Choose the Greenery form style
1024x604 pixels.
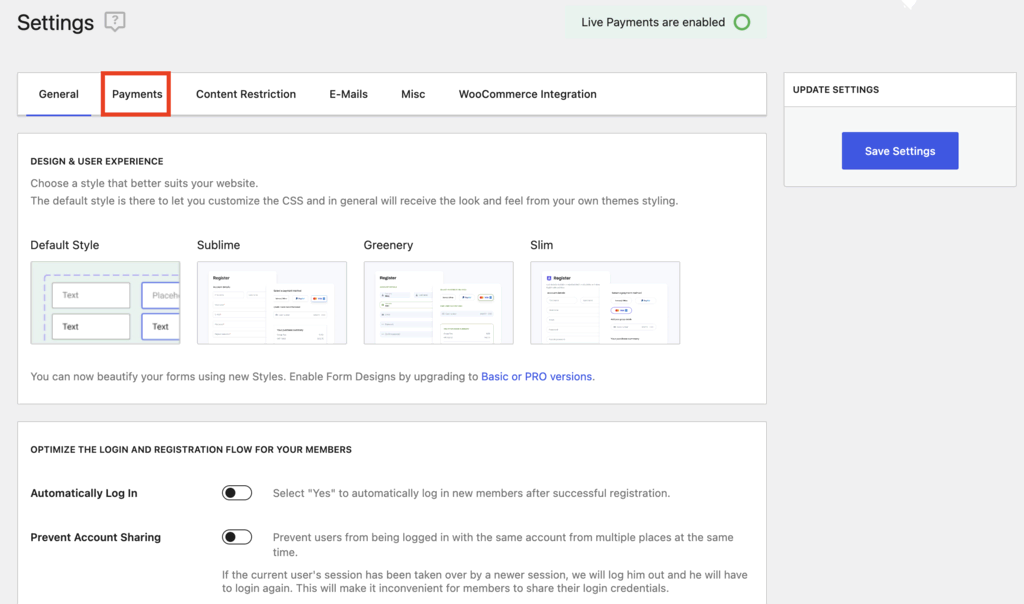point(438,302)
